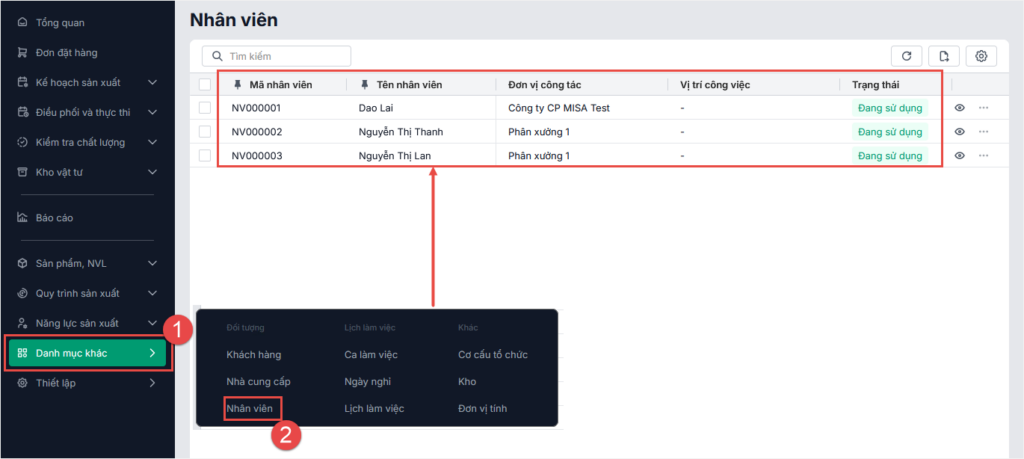Screen dimensions: 1024x459
Task: Click Phân xưởng 1 in Nguyễn Thị Thanh row
Action: [539, 132]
